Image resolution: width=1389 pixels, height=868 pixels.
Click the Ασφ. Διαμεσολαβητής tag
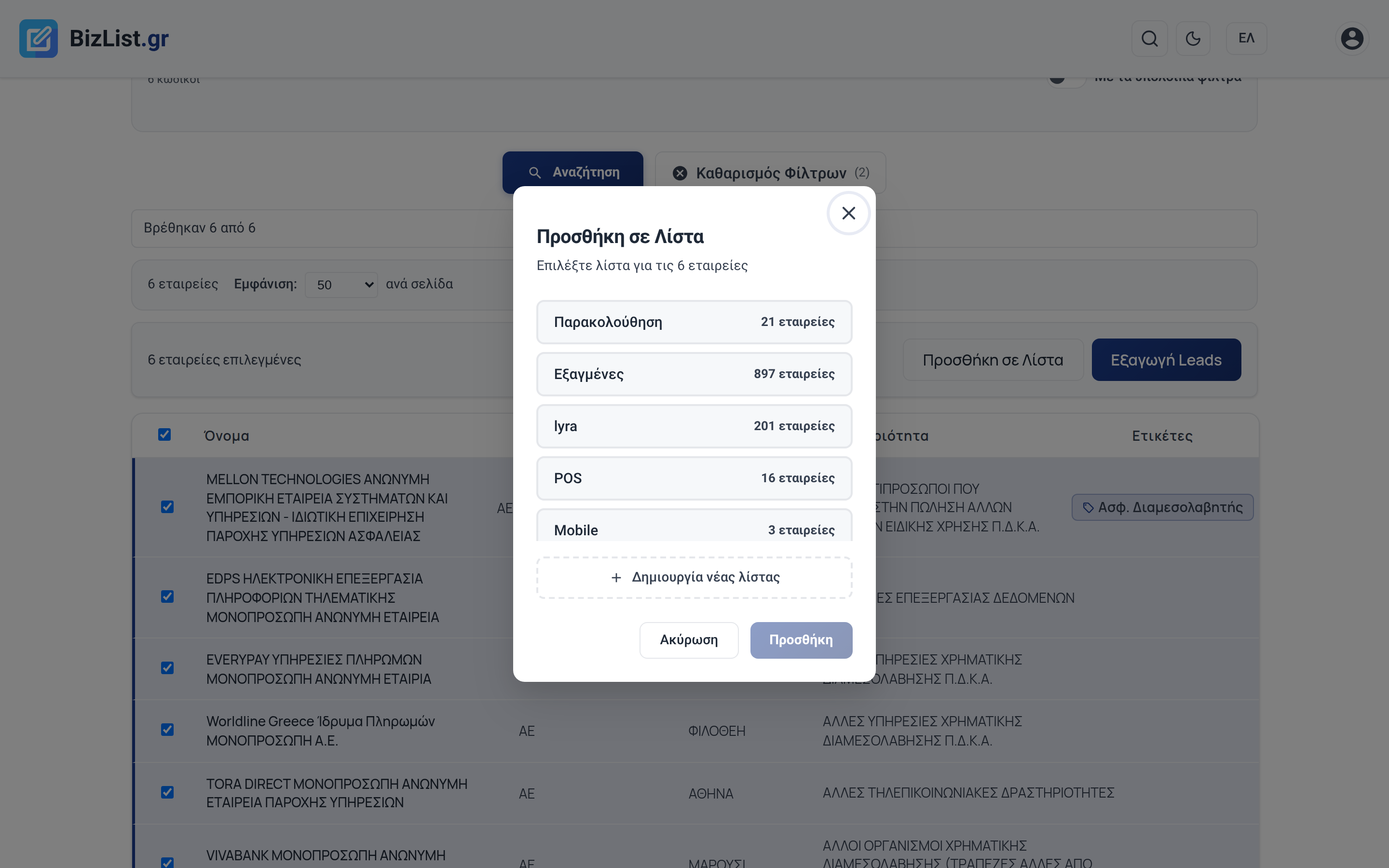click(1162, 507)
